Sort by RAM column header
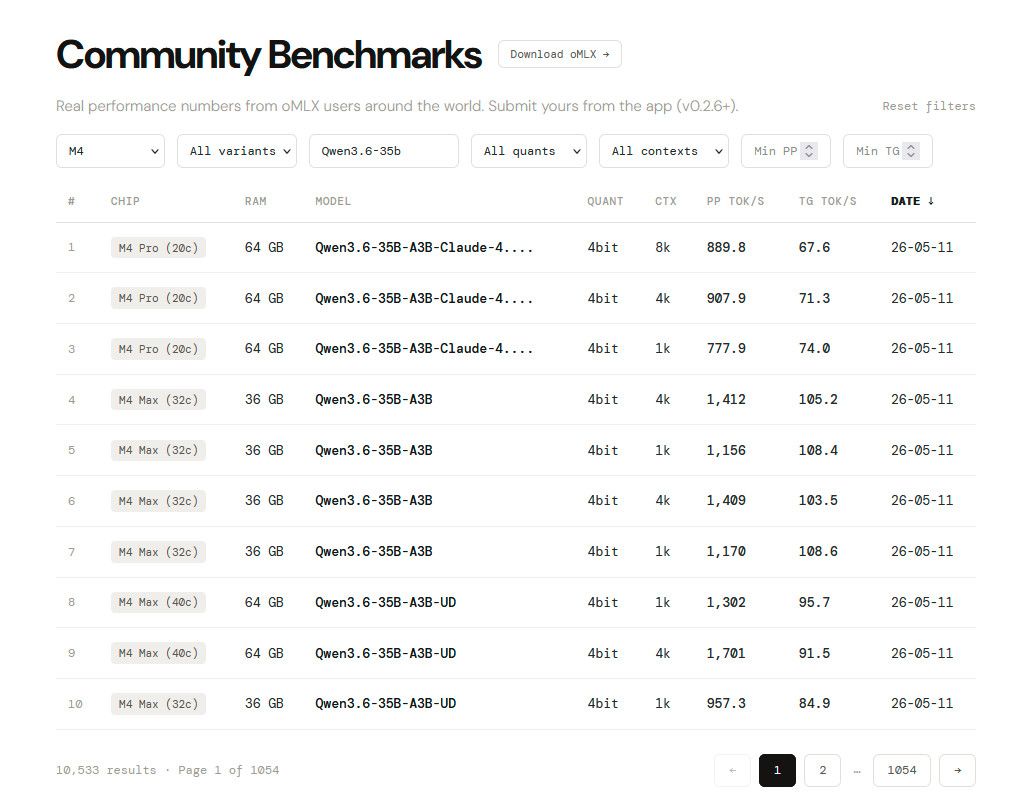This screenshot has width=1017, height=806. (256, 201)
